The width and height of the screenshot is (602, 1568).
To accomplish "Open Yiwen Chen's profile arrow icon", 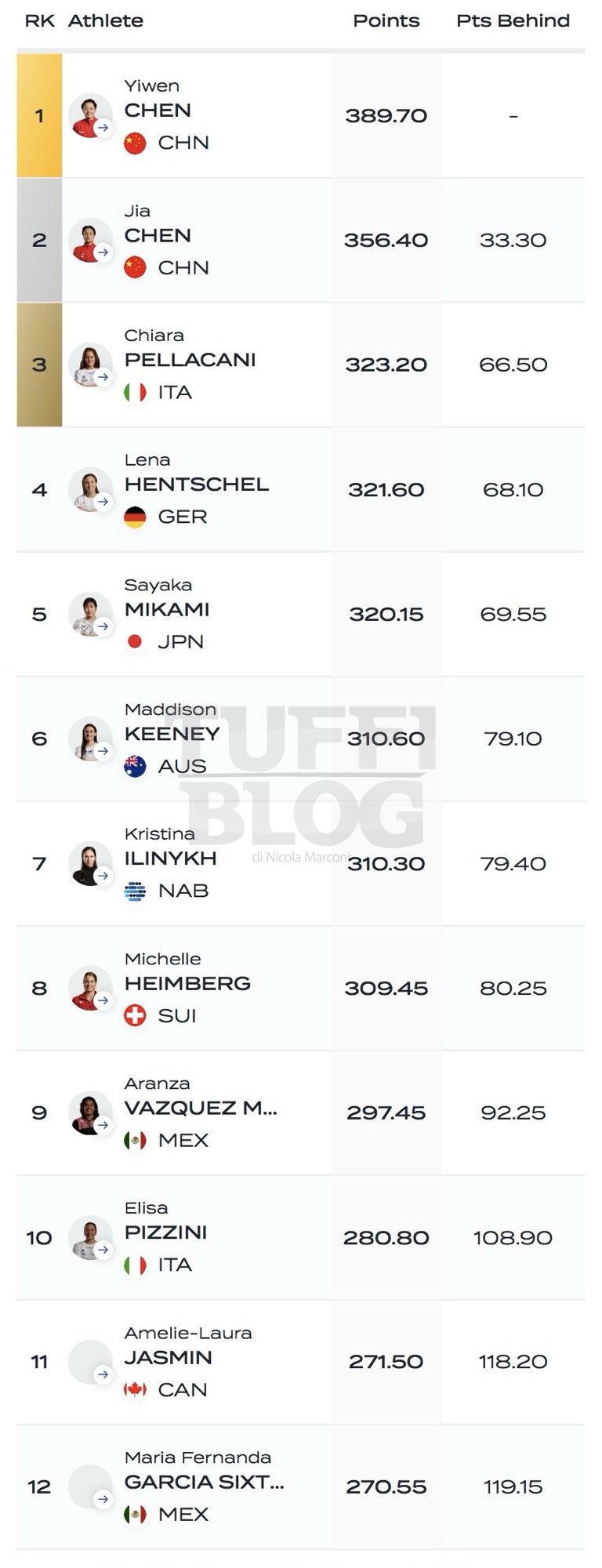I will 103,128.
